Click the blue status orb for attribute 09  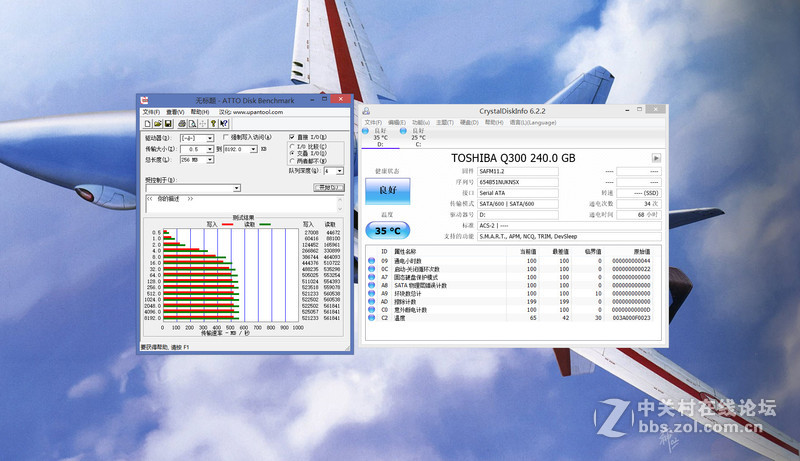click(x=371, y=261)
